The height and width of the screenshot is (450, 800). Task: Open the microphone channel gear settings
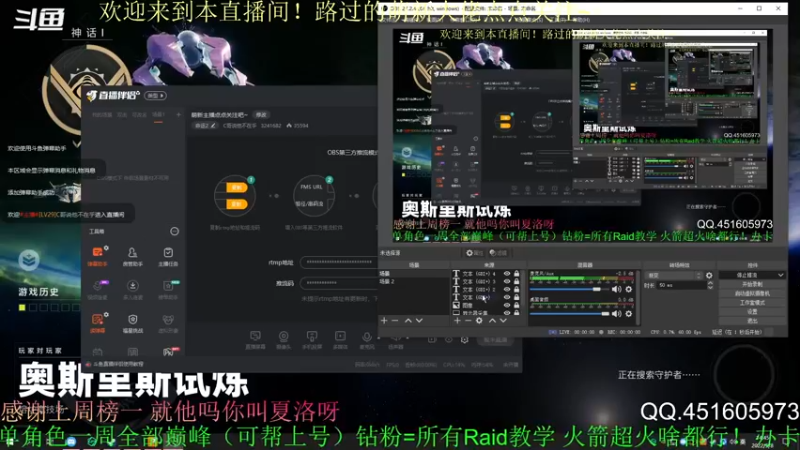click(x=629, y=289)
